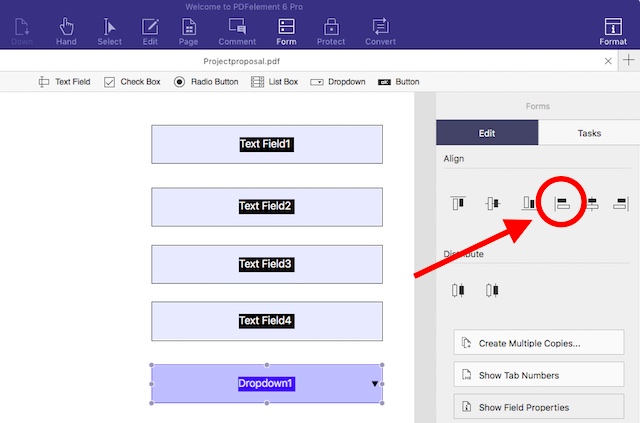640x423 pixels.
Task: Add a Button form element
Action: (398, 82)
